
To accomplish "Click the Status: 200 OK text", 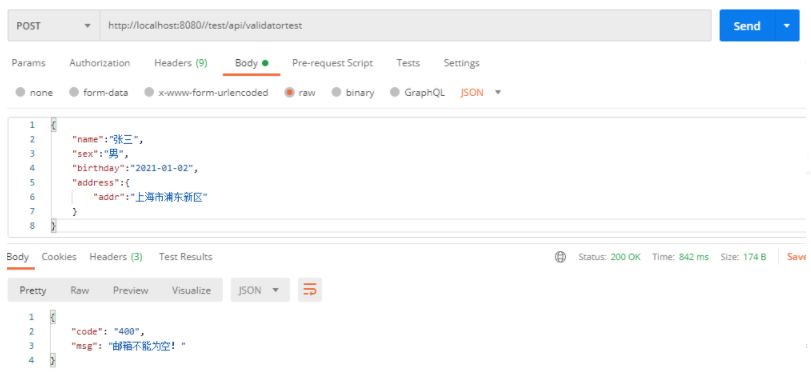I will click(x=609, y=257).
